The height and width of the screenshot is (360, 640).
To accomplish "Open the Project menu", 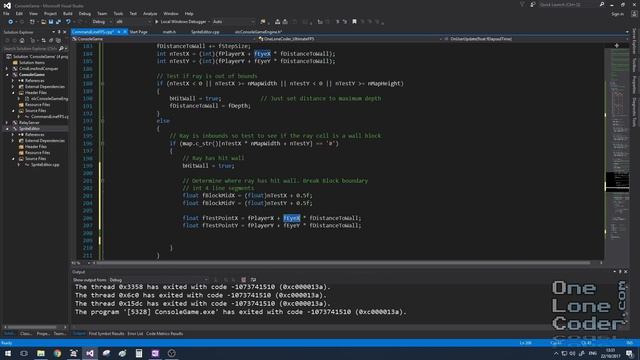I will pos(50,13).
